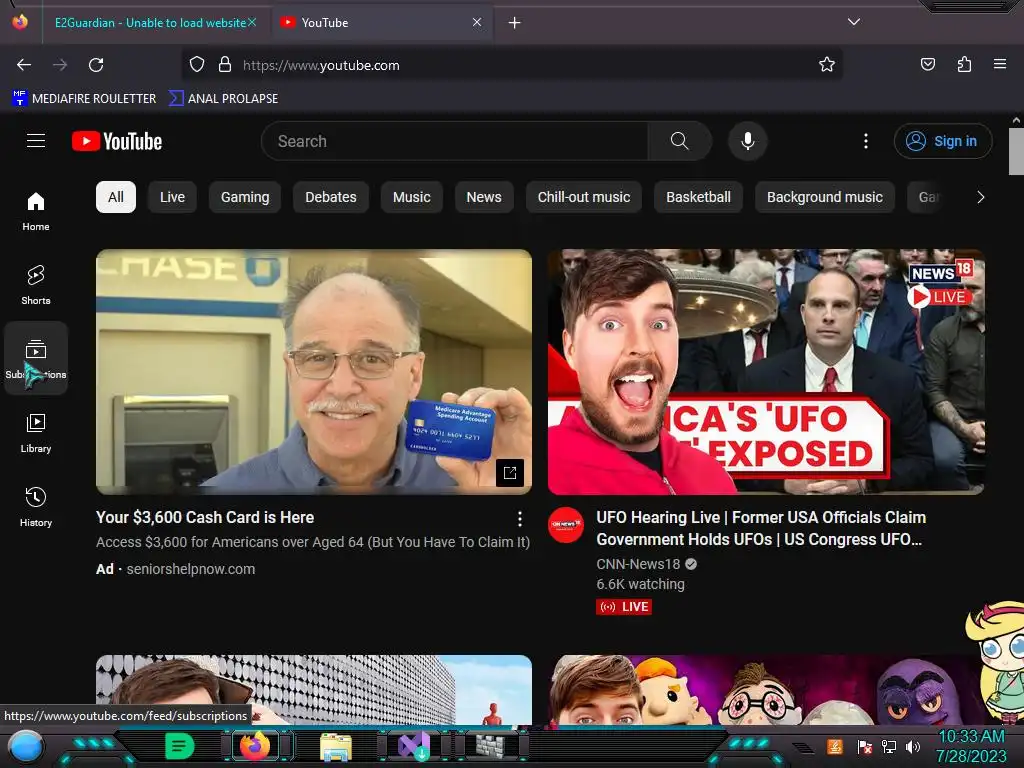Viewport: 1024px width, 768px height.
Task: Select the Music filter chip
Action: (411, 197)
